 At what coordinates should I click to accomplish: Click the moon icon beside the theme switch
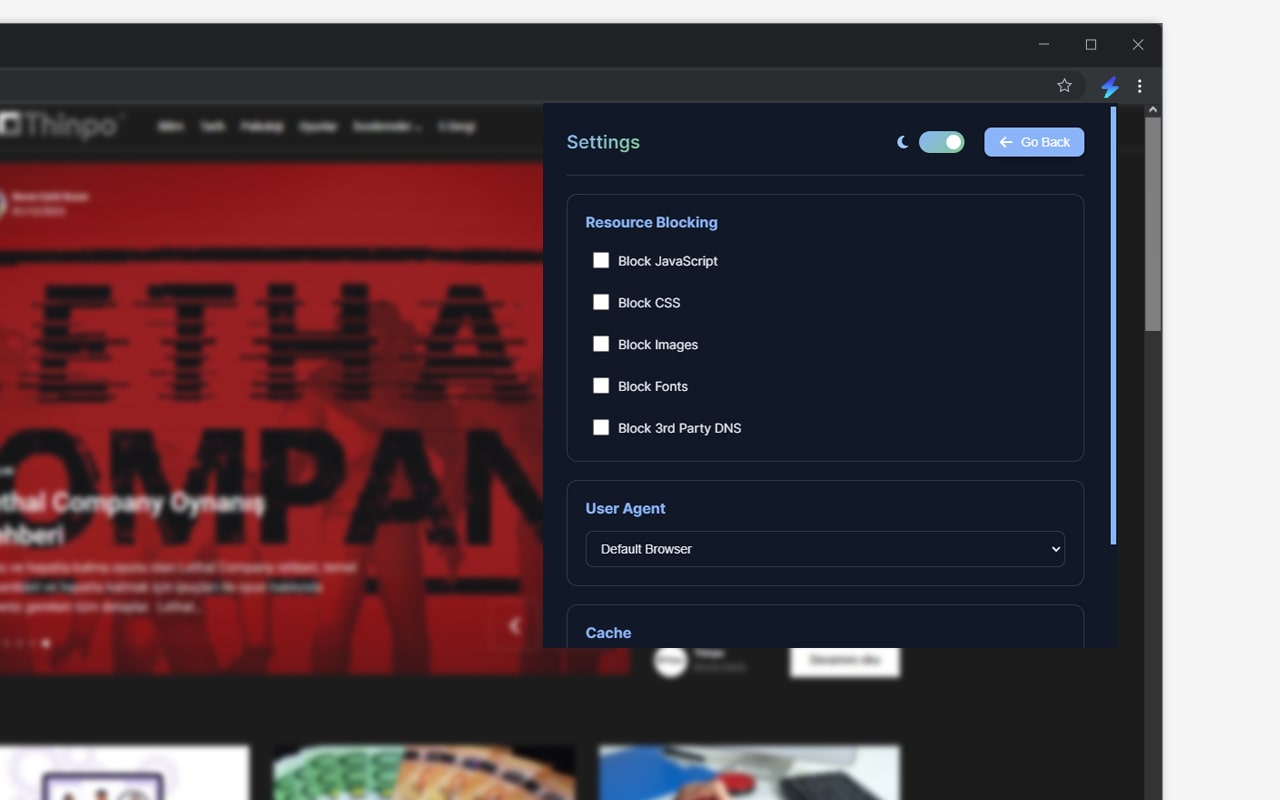coord(902,142)
